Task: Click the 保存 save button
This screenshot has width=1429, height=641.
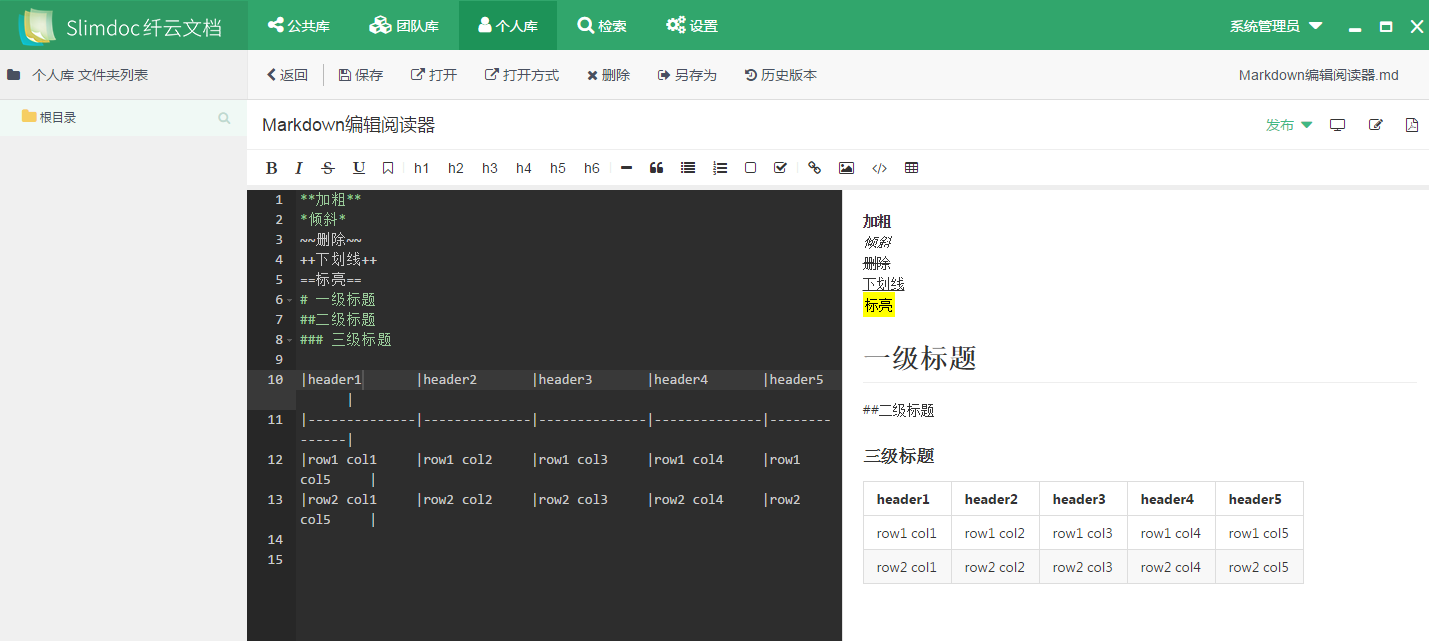Action: 361,75
